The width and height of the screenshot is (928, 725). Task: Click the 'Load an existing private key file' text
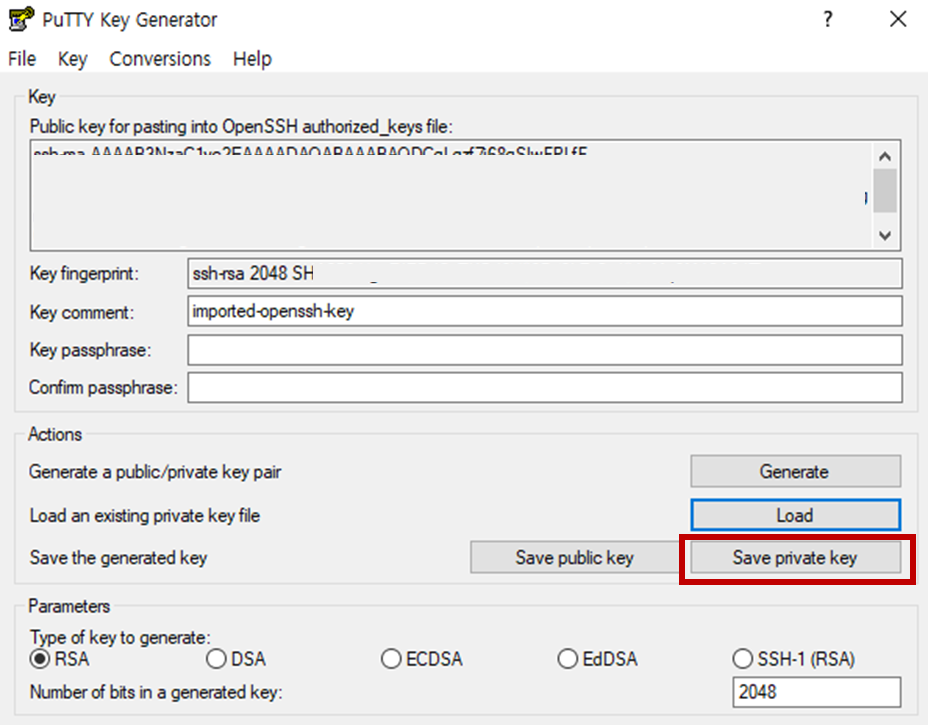[x=145, y=515]
